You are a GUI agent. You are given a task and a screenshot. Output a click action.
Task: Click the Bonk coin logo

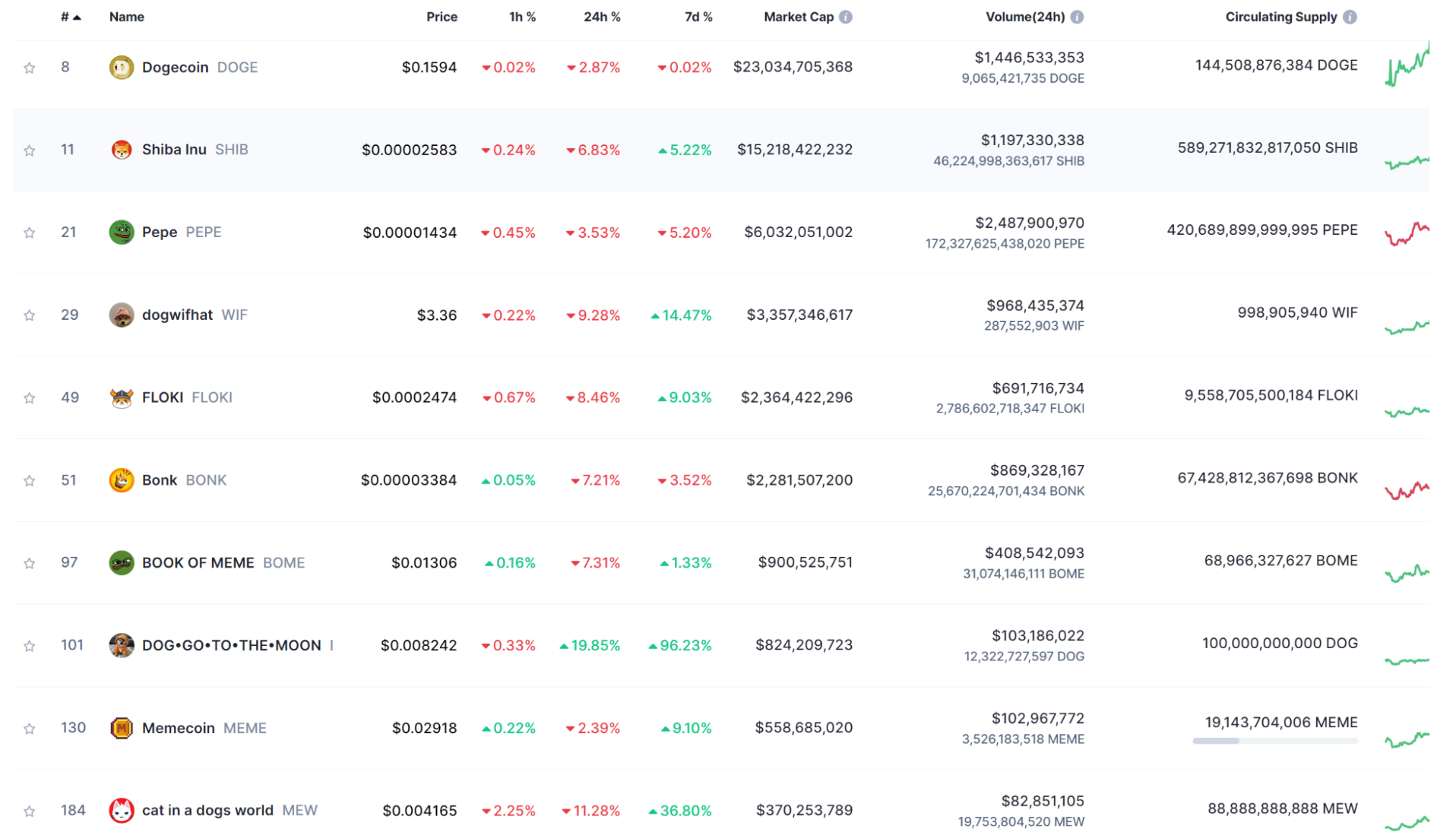[x=121, y=480]
